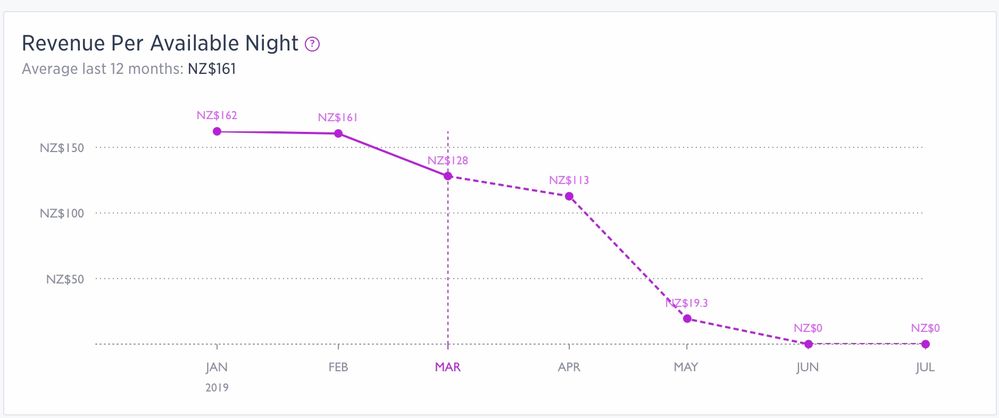Click the JUL month axis label
This screenshot has height=418, width=999.
tap(925, 367)
